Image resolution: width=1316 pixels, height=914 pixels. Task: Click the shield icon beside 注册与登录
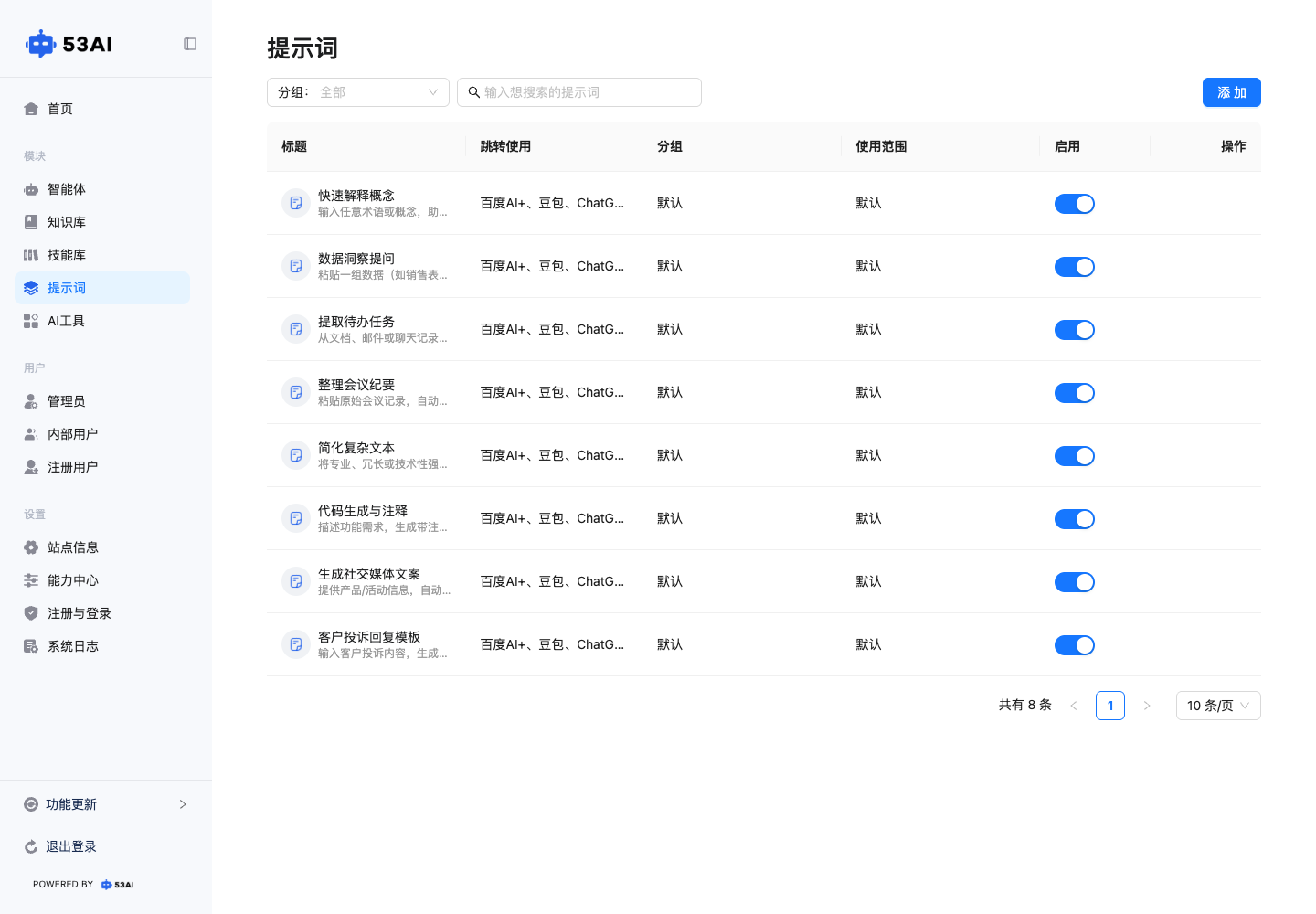[31, 613]
